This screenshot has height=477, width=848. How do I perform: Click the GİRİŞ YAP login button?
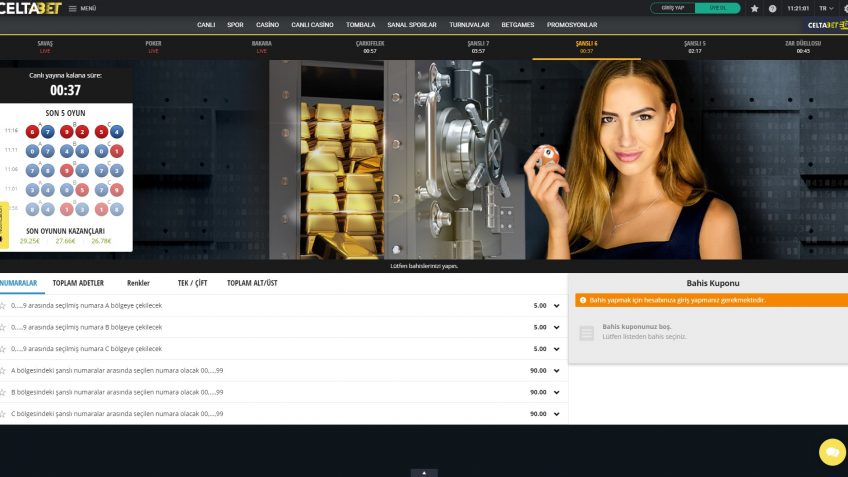click(x=672, y=8)
